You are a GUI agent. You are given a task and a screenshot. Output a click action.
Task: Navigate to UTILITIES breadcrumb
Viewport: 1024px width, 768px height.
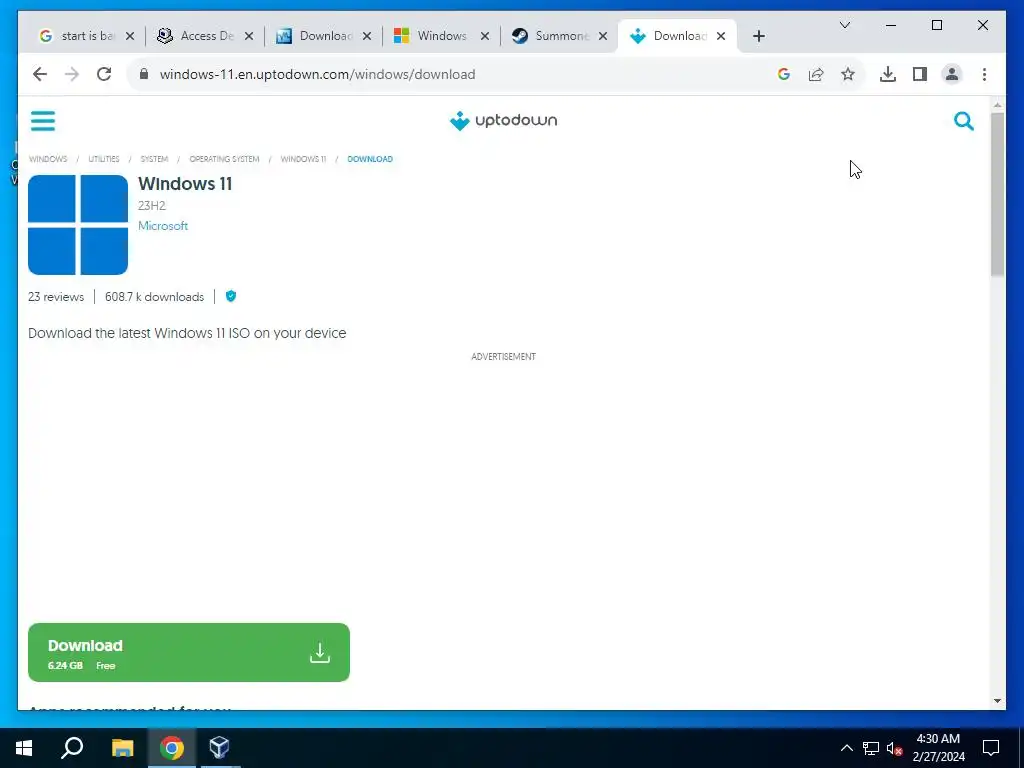[x=104, y=159]
